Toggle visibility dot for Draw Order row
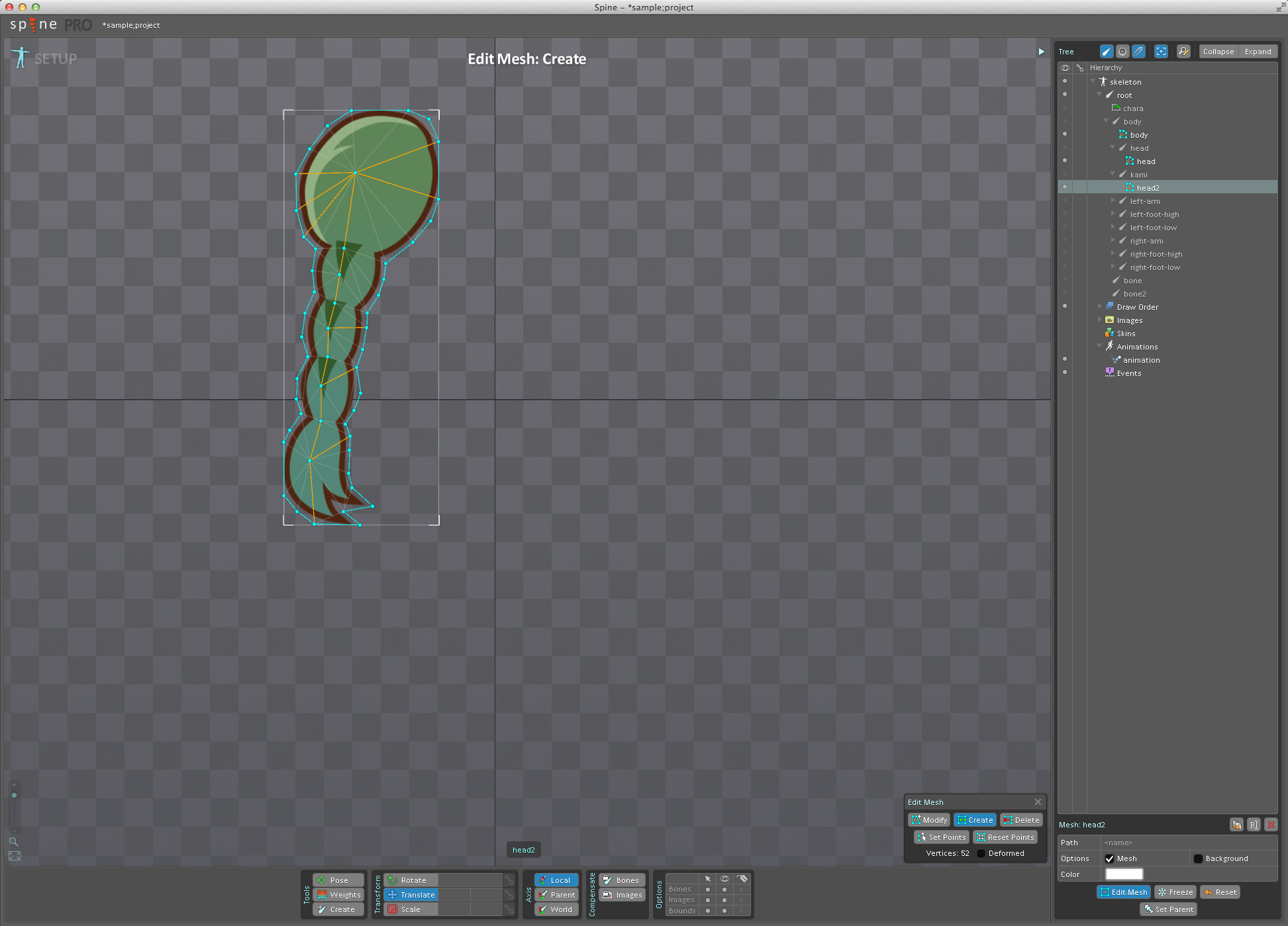Screen dimensions: 1288x926 1065,306
